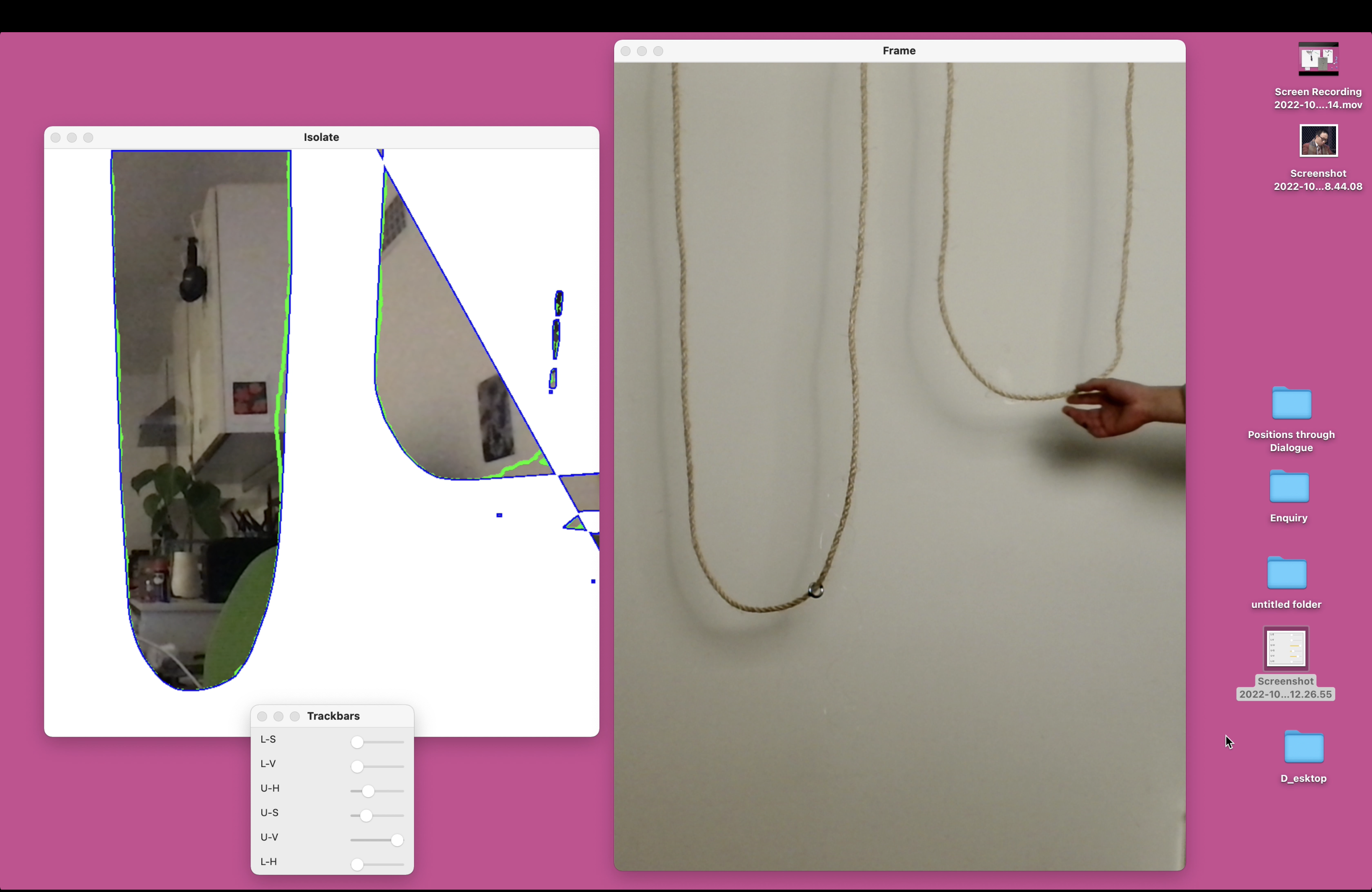Image resolution: width=1372 pixels, height=892 pixels.
Task: Close the Trackbars window
Action: point(262,716)
